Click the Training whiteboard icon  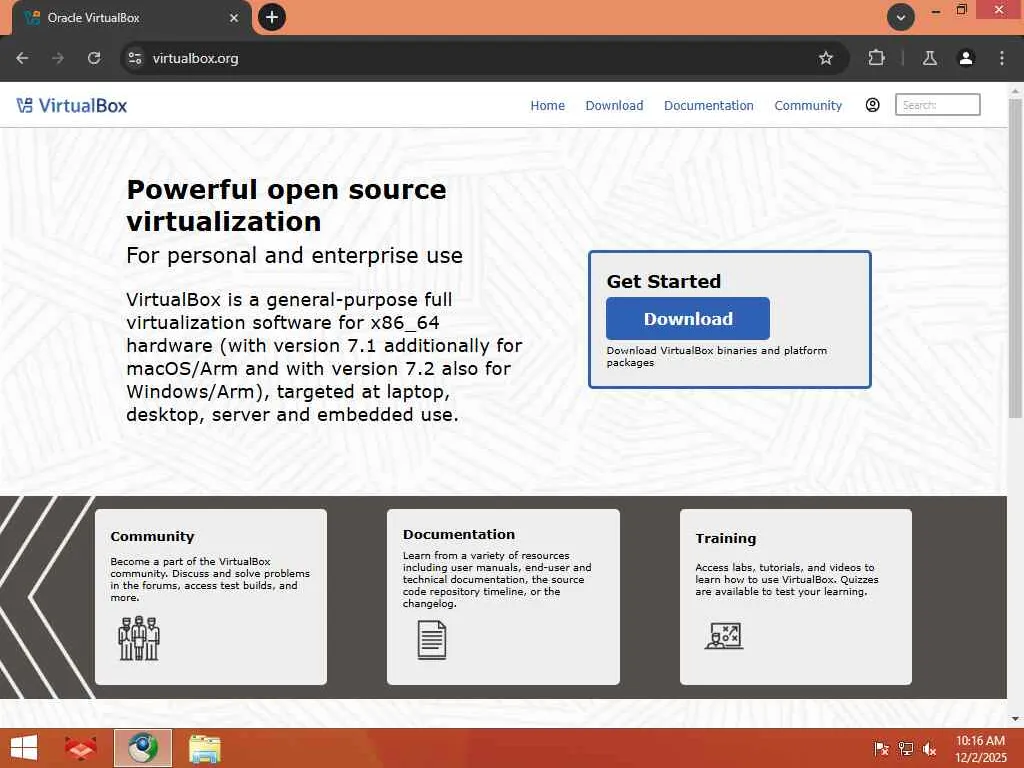click(724, 636)
